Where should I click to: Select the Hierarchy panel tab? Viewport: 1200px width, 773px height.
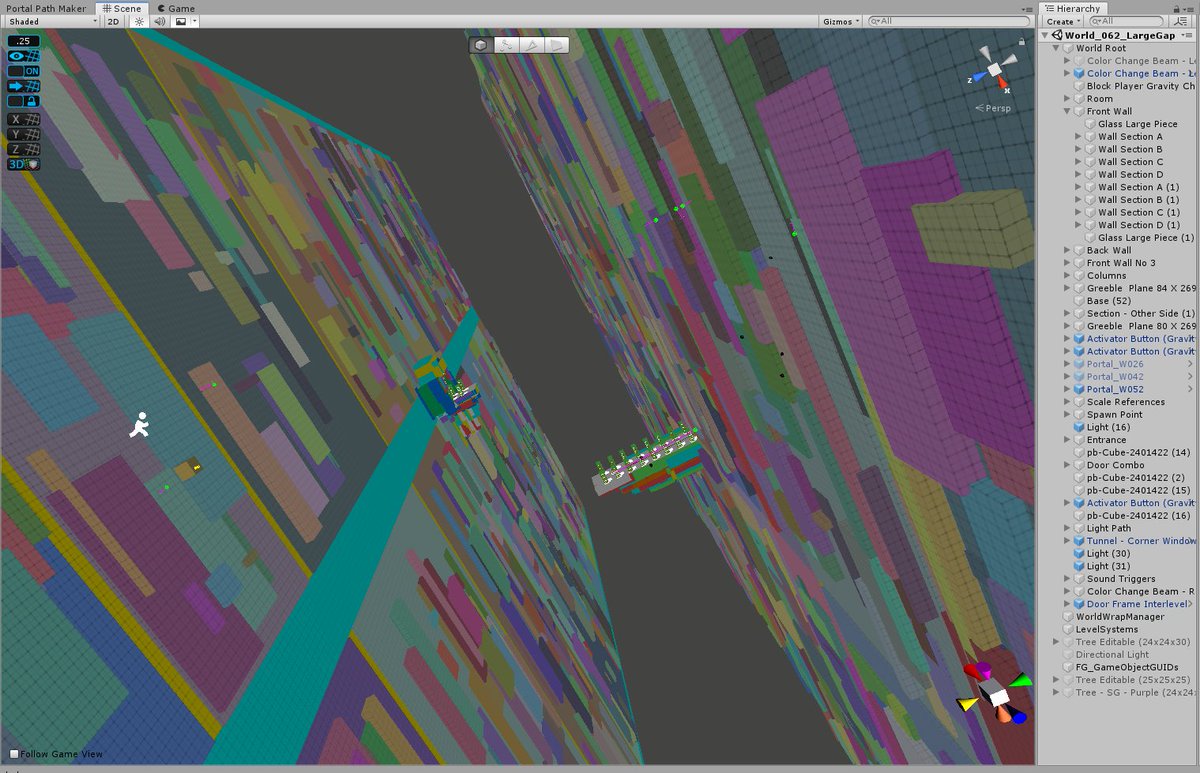tap(1072, 8)
